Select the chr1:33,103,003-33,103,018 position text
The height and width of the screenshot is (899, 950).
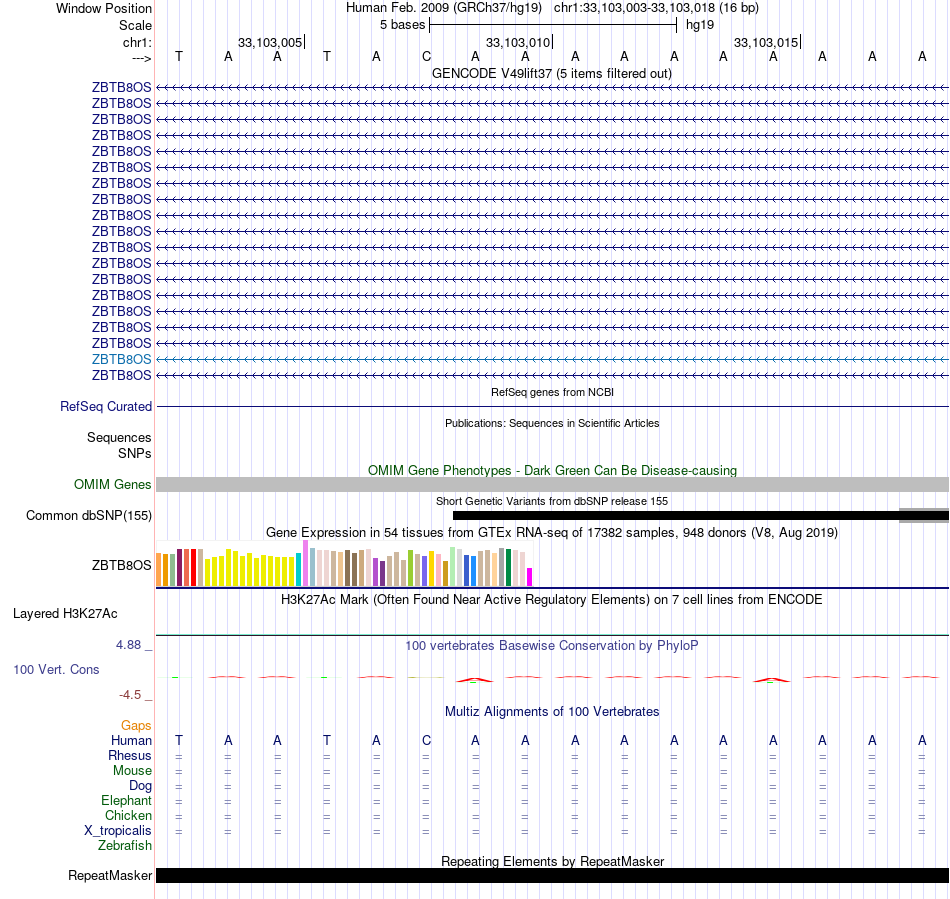pyautogui.click(x=656, y=8)
